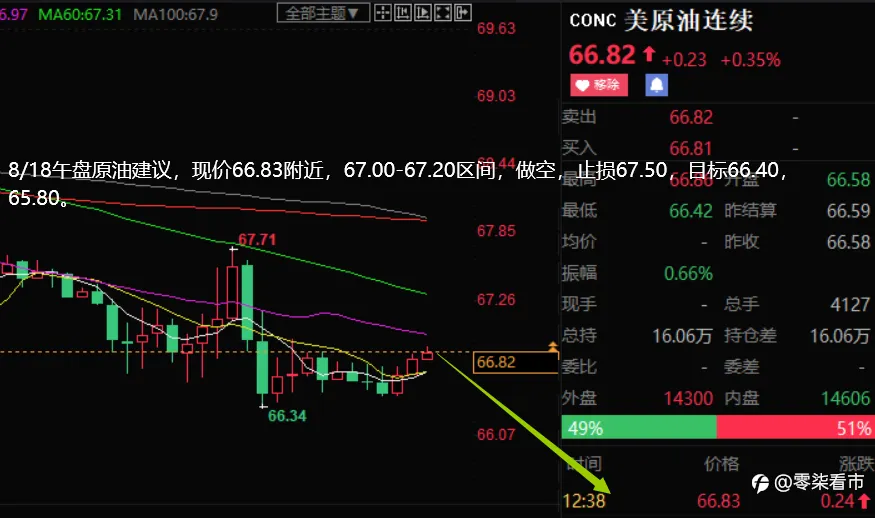Click the collapse side panel icon
This screenshot has width=875, height=518.
[463, 13]
